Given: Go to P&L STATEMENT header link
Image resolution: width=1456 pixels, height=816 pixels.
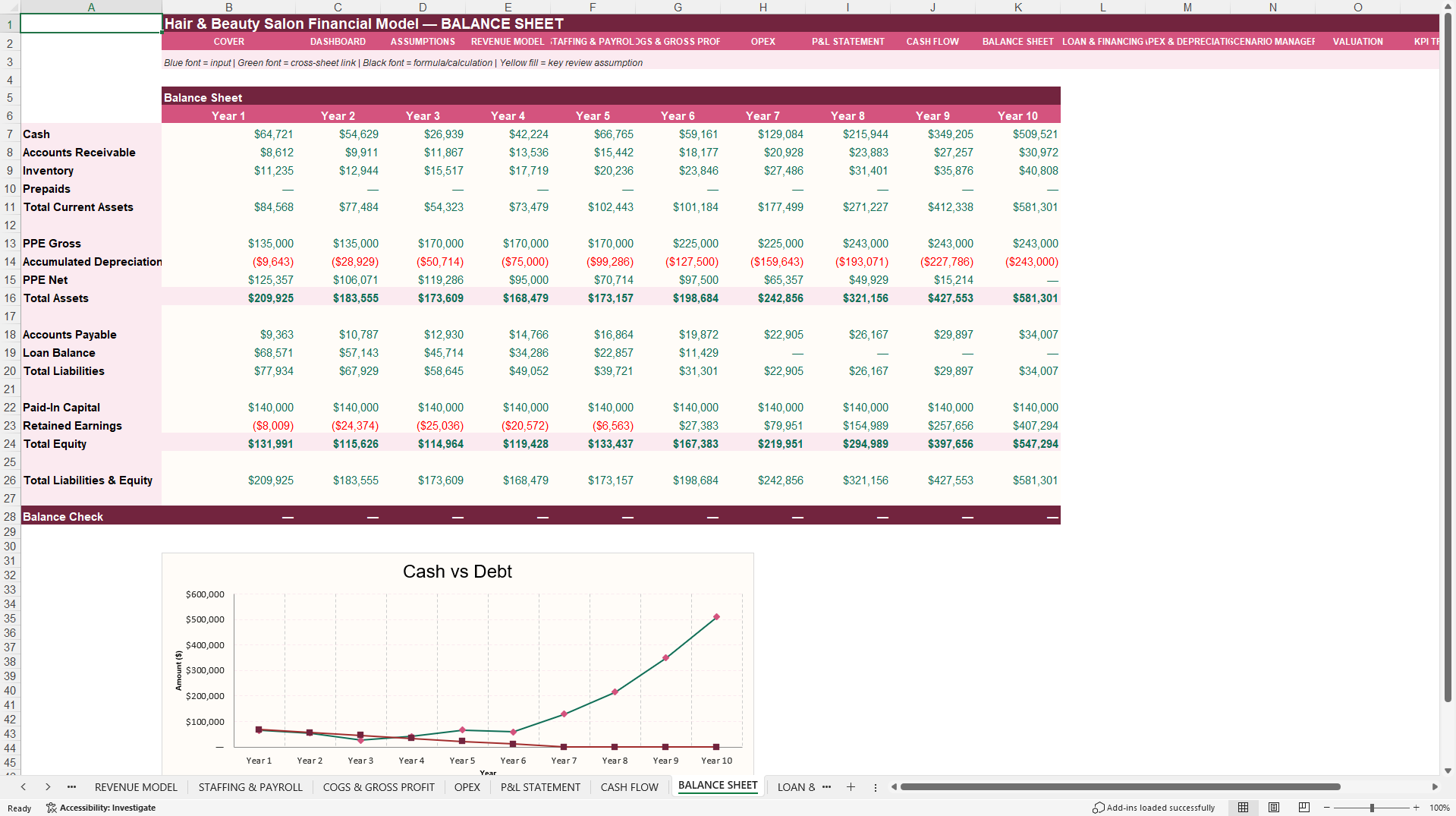Looking at the screenshot, I should [x=848, y=42].
